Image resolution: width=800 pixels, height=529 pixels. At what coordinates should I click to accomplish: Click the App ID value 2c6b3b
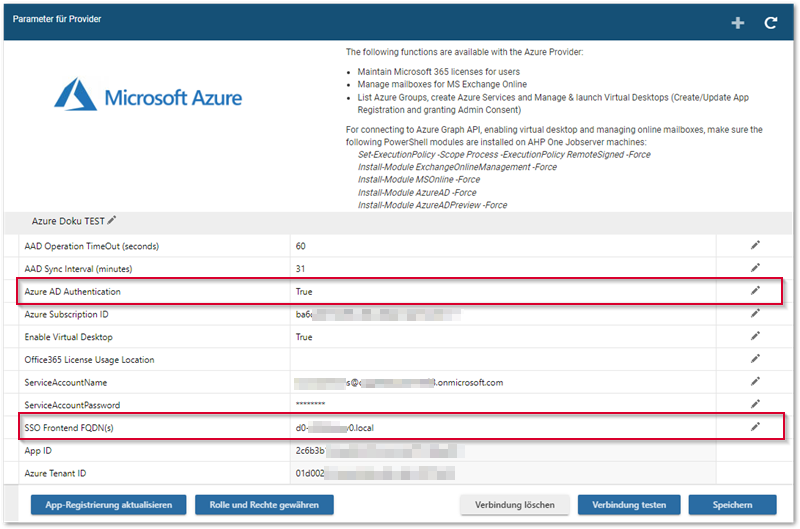[x=379, y=451]
